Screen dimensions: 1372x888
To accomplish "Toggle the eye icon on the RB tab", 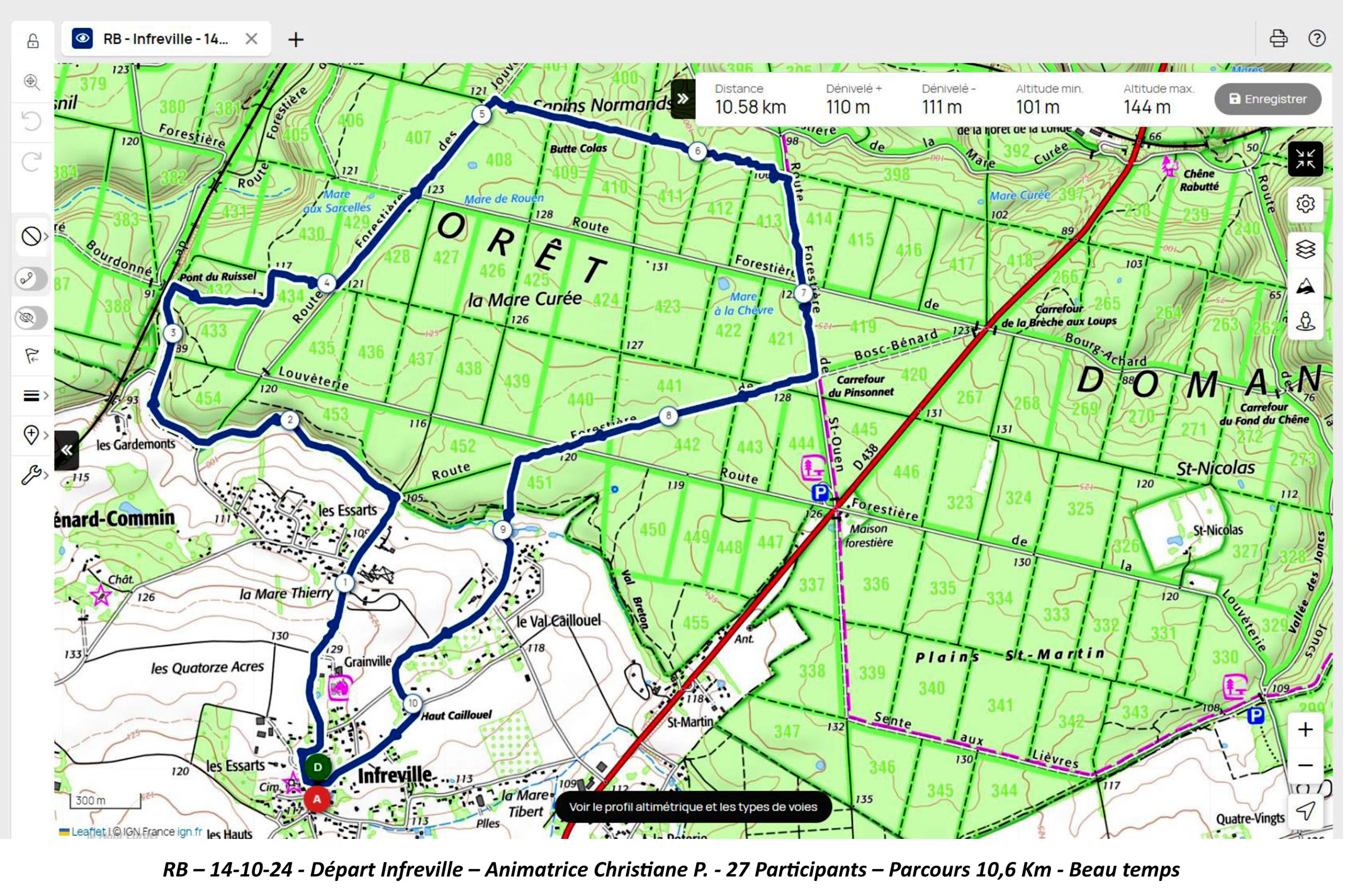I will point(82,38).
